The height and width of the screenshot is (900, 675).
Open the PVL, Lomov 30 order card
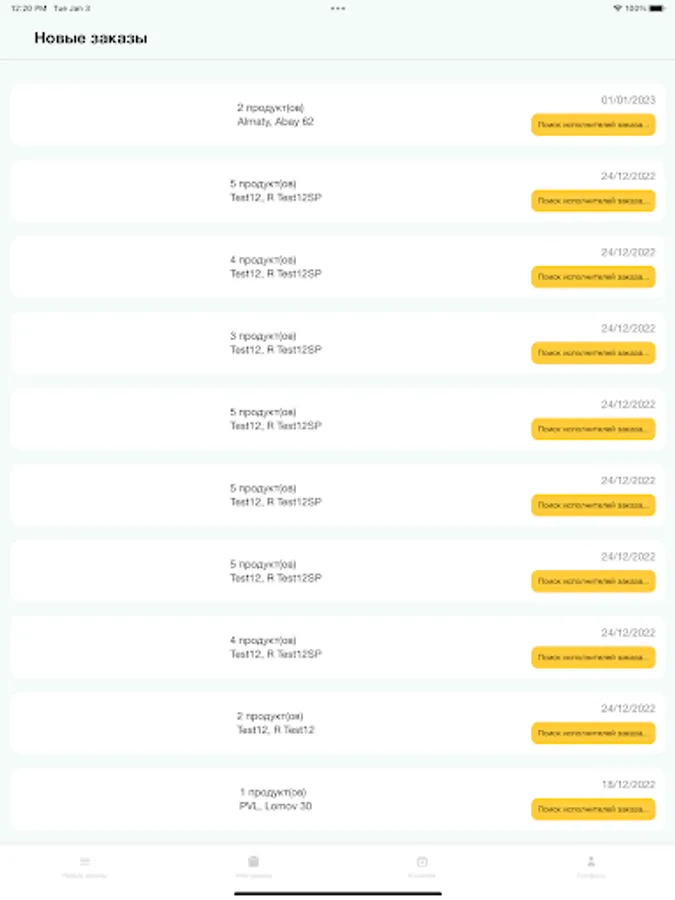338,799
